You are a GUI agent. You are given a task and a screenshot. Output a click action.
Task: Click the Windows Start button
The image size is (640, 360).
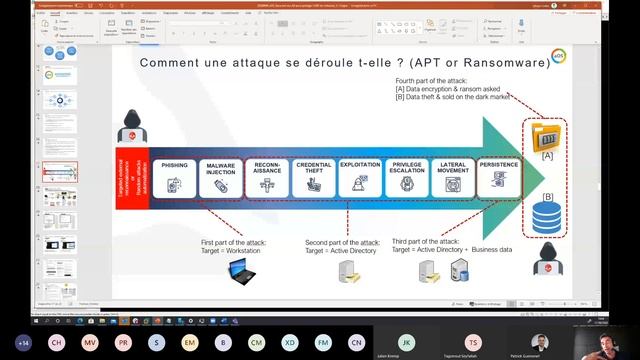click(x=36, y=321)
